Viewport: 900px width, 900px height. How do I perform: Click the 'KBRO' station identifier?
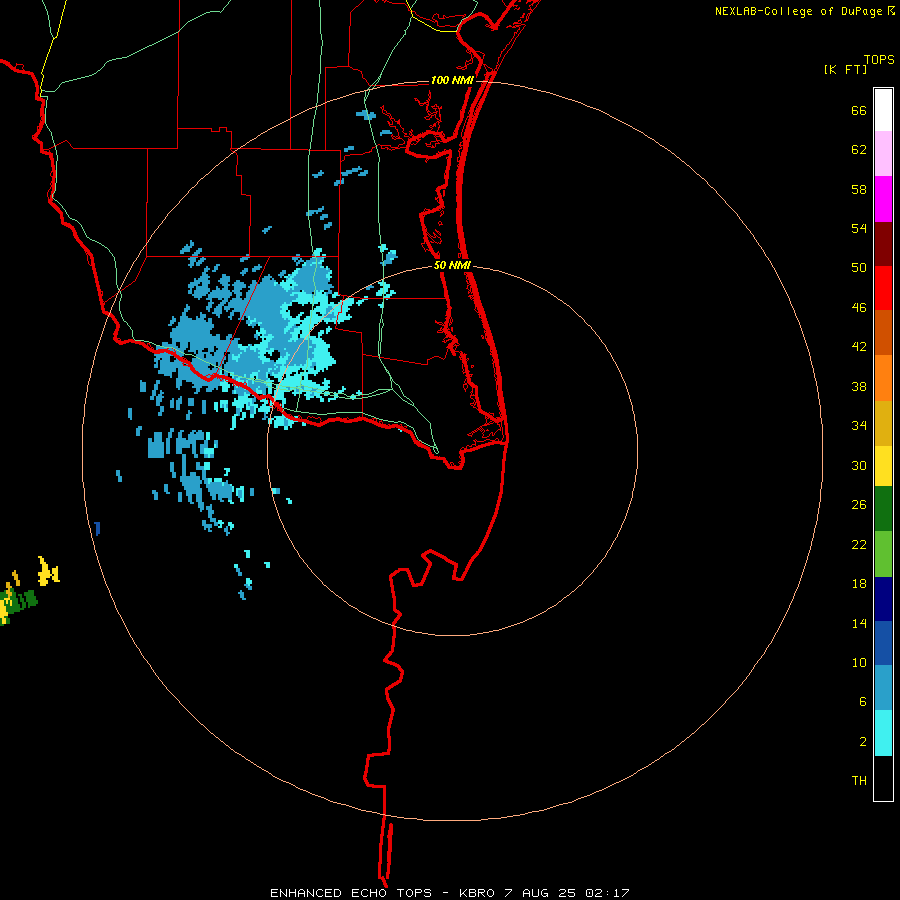(476, 893)
